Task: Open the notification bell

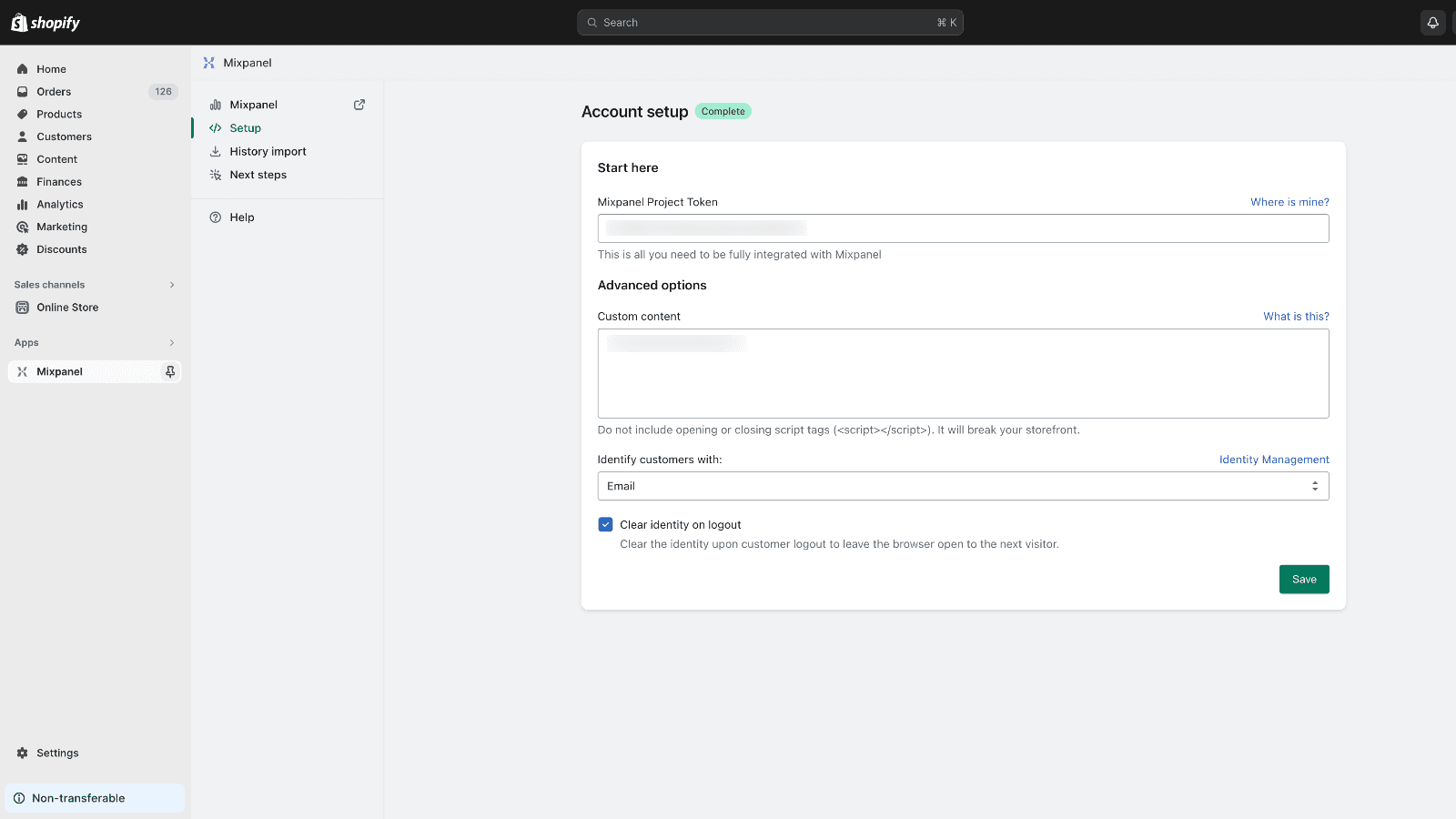Action: tap(1432, 22)
